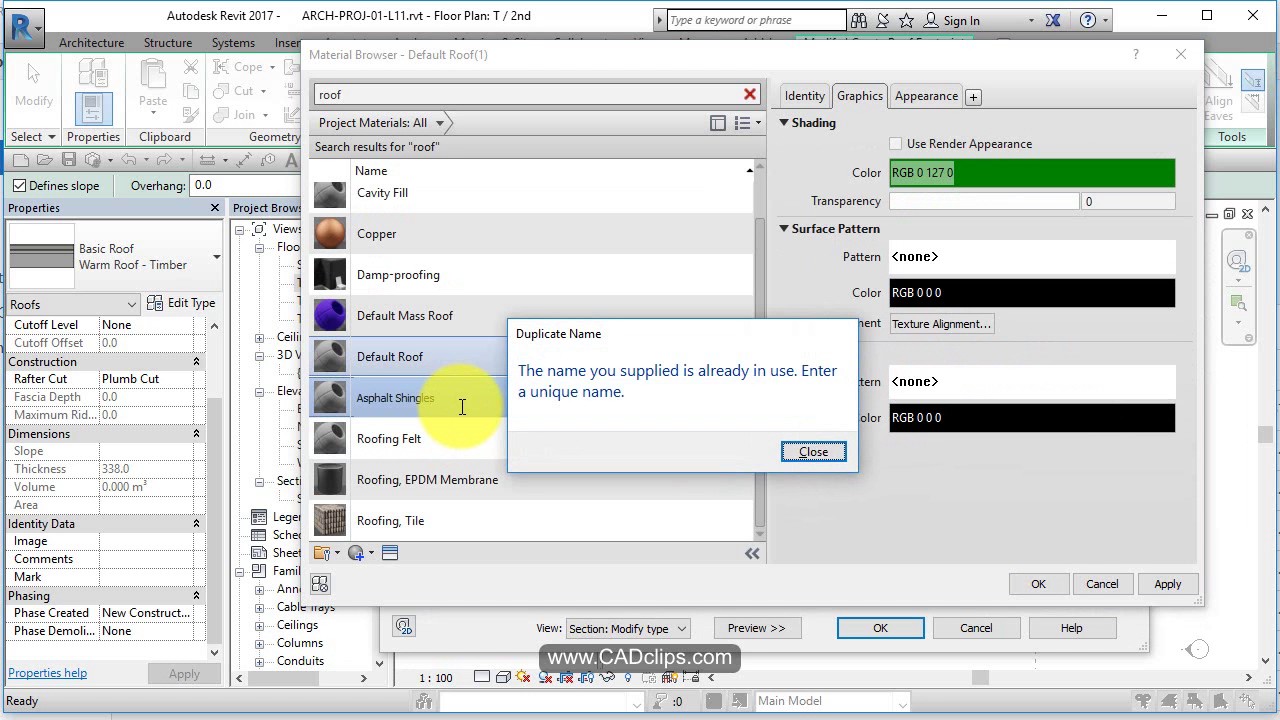1280x720 pixels.
Task: Collapse the Shading section
Action: [x=785, y=123]
